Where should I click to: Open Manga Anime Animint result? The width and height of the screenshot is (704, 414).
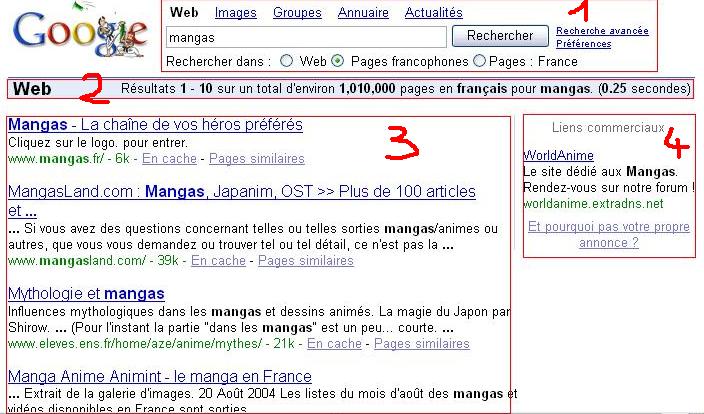point(160,376)
